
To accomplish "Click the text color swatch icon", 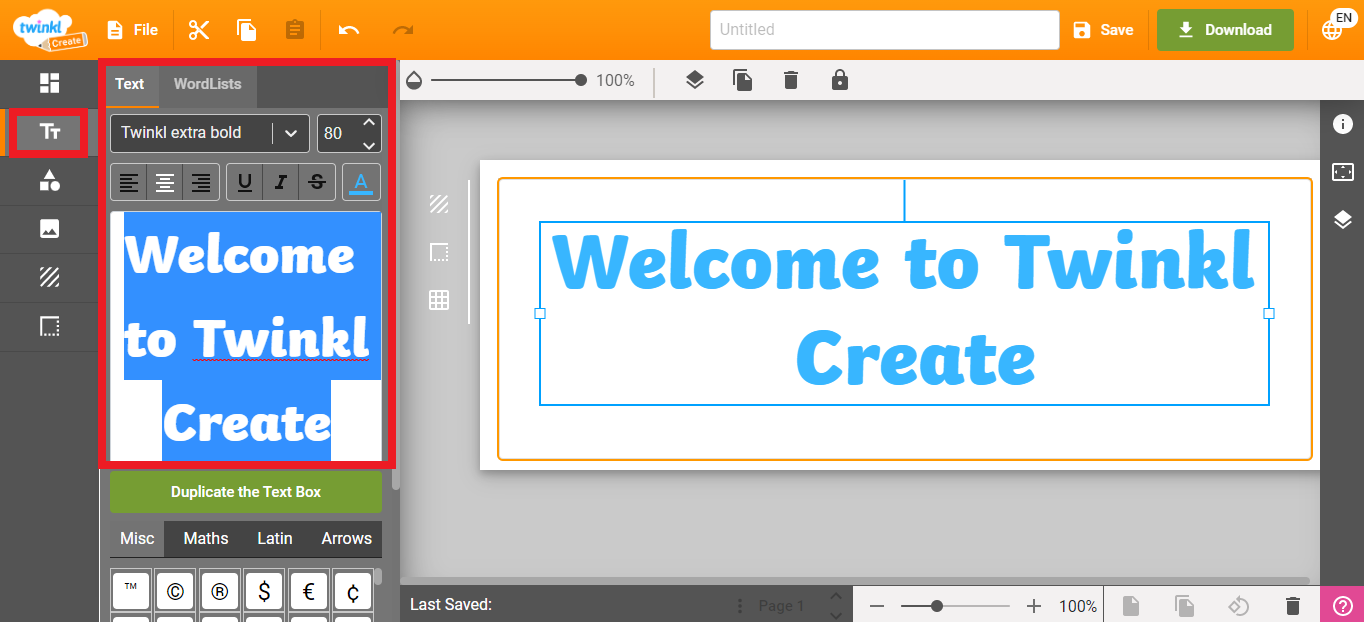I will [361, 182].
